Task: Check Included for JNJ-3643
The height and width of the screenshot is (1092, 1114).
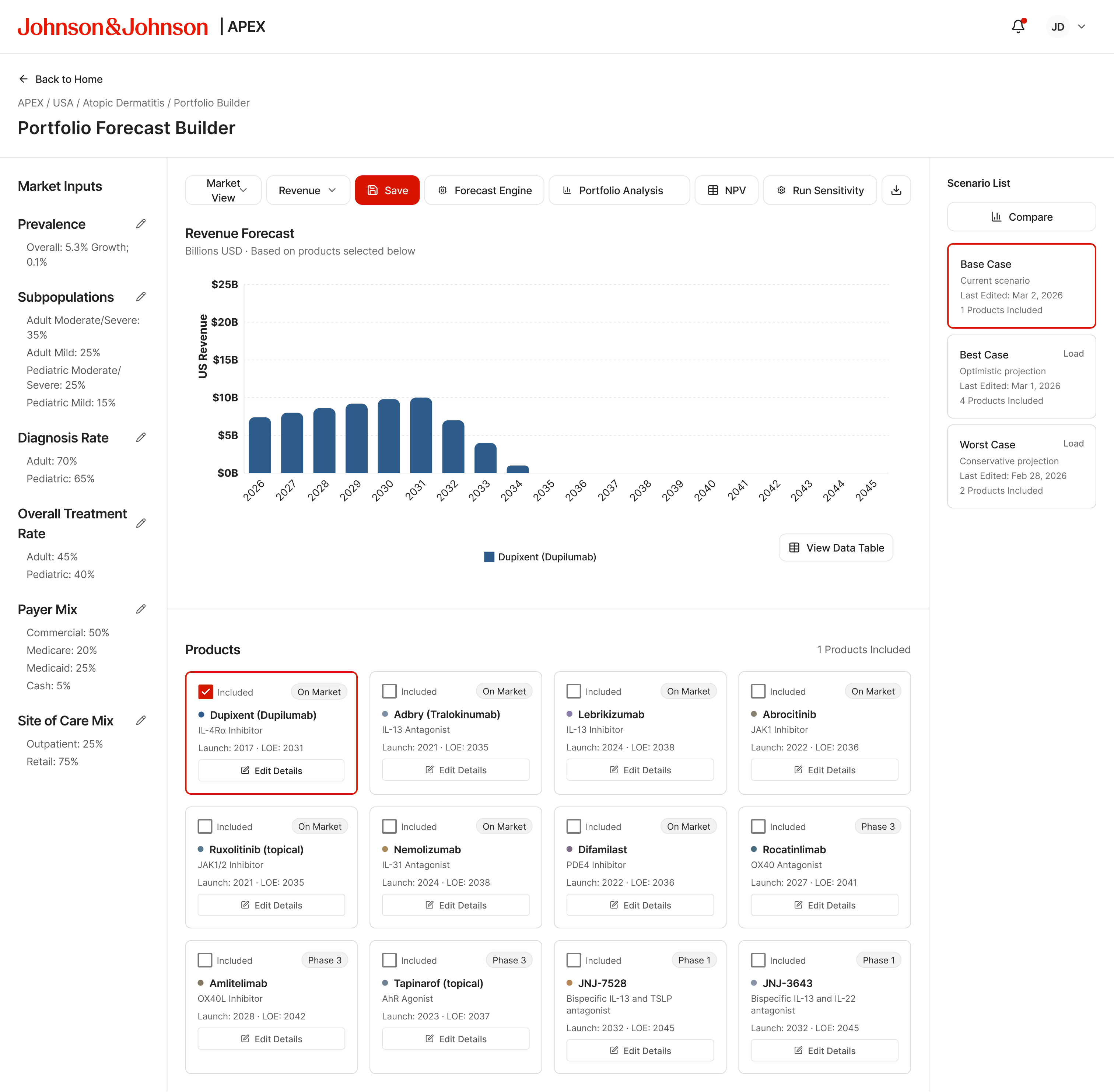Action: pyautogui.click(x=758, y=960)
